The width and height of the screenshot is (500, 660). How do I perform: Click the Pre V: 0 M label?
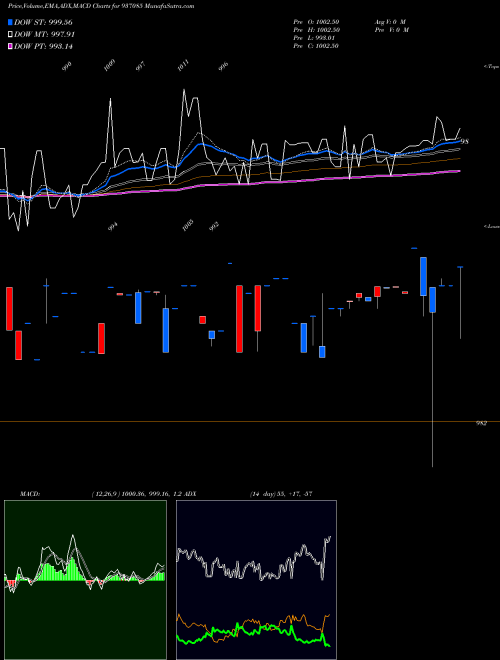pyautogui.click(x=392, y=30)
